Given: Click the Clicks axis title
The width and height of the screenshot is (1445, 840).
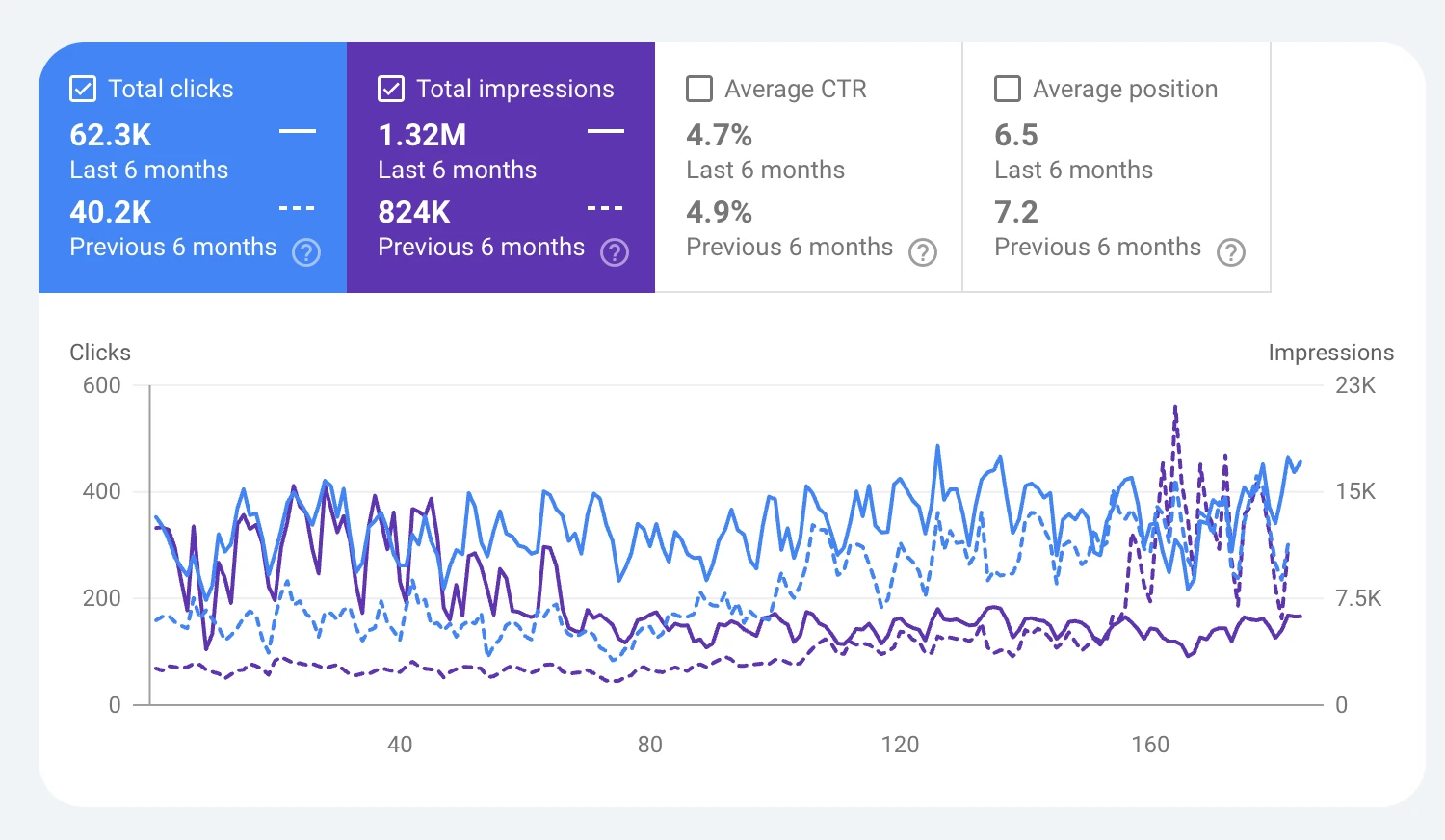Looking at the screenshot, I should (100, 353).
